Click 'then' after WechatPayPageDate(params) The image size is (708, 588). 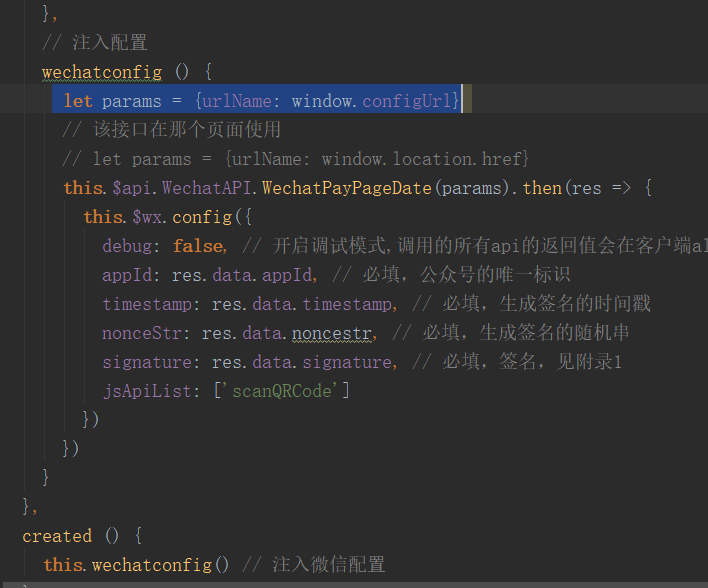542,188
